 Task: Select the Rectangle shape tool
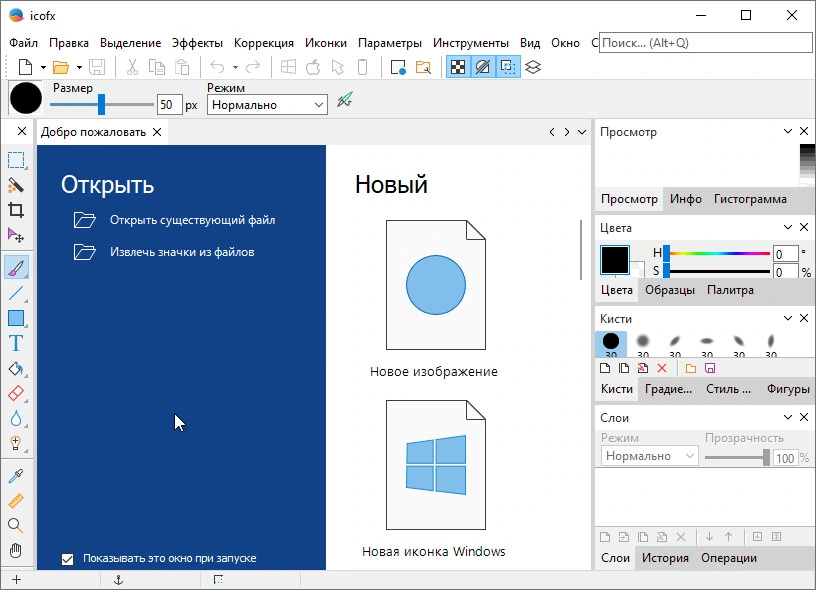(16, 318)
